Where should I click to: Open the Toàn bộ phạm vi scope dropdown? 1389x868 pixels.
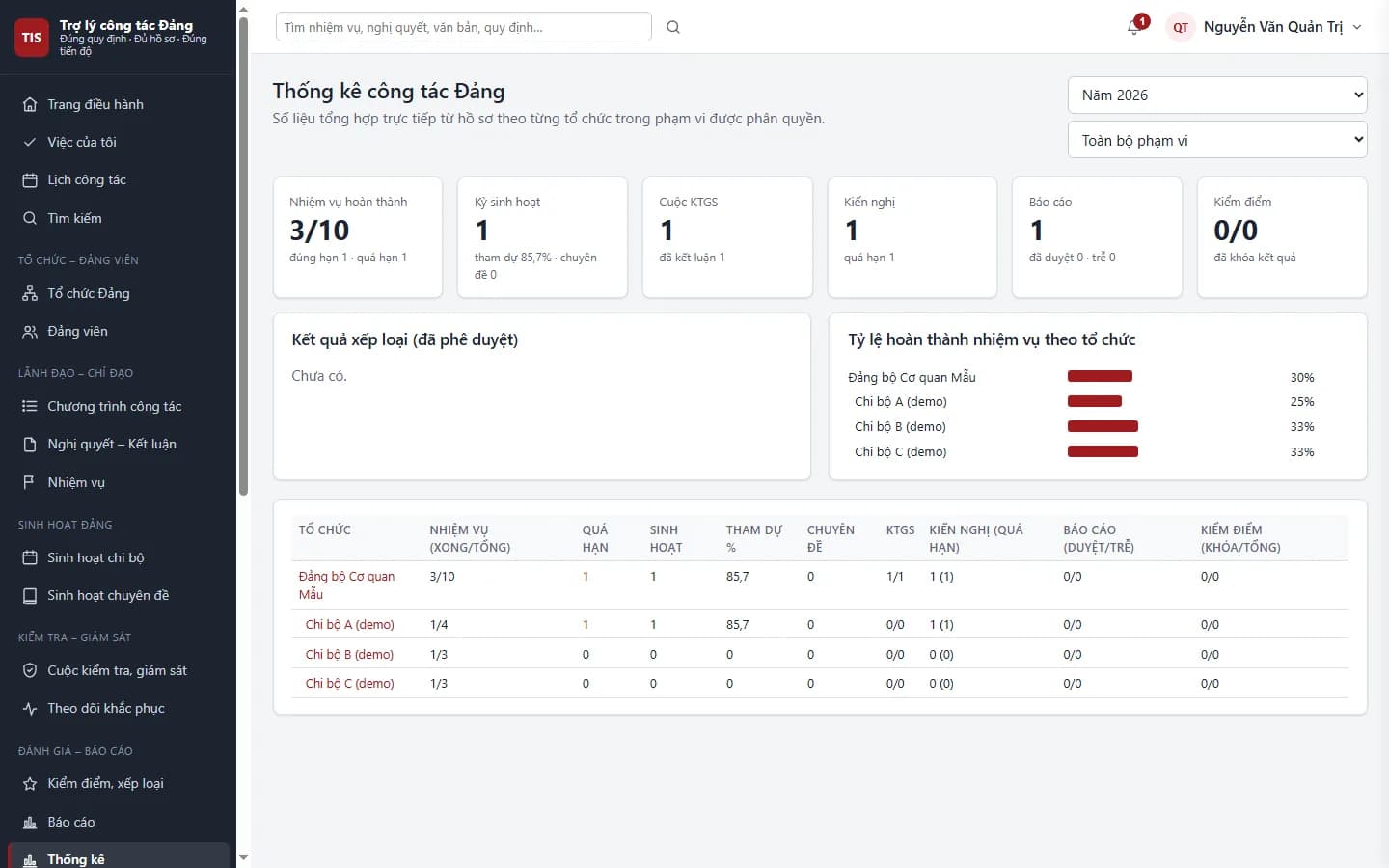[x=1217, y=140]
